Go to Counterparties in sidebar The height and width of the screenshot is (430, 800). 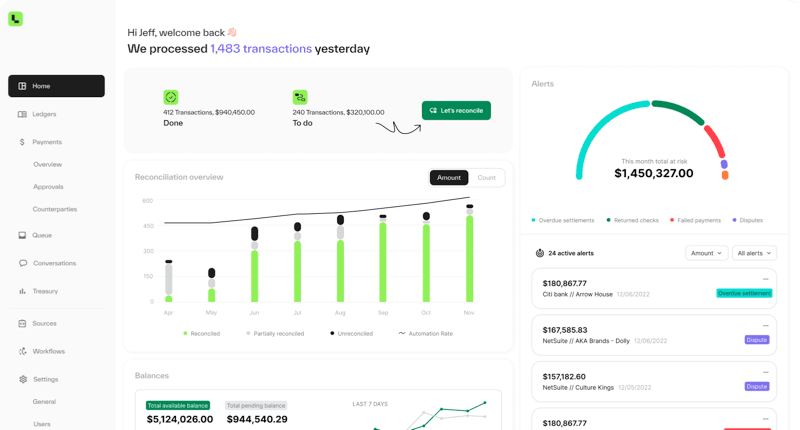pos(55,209)
